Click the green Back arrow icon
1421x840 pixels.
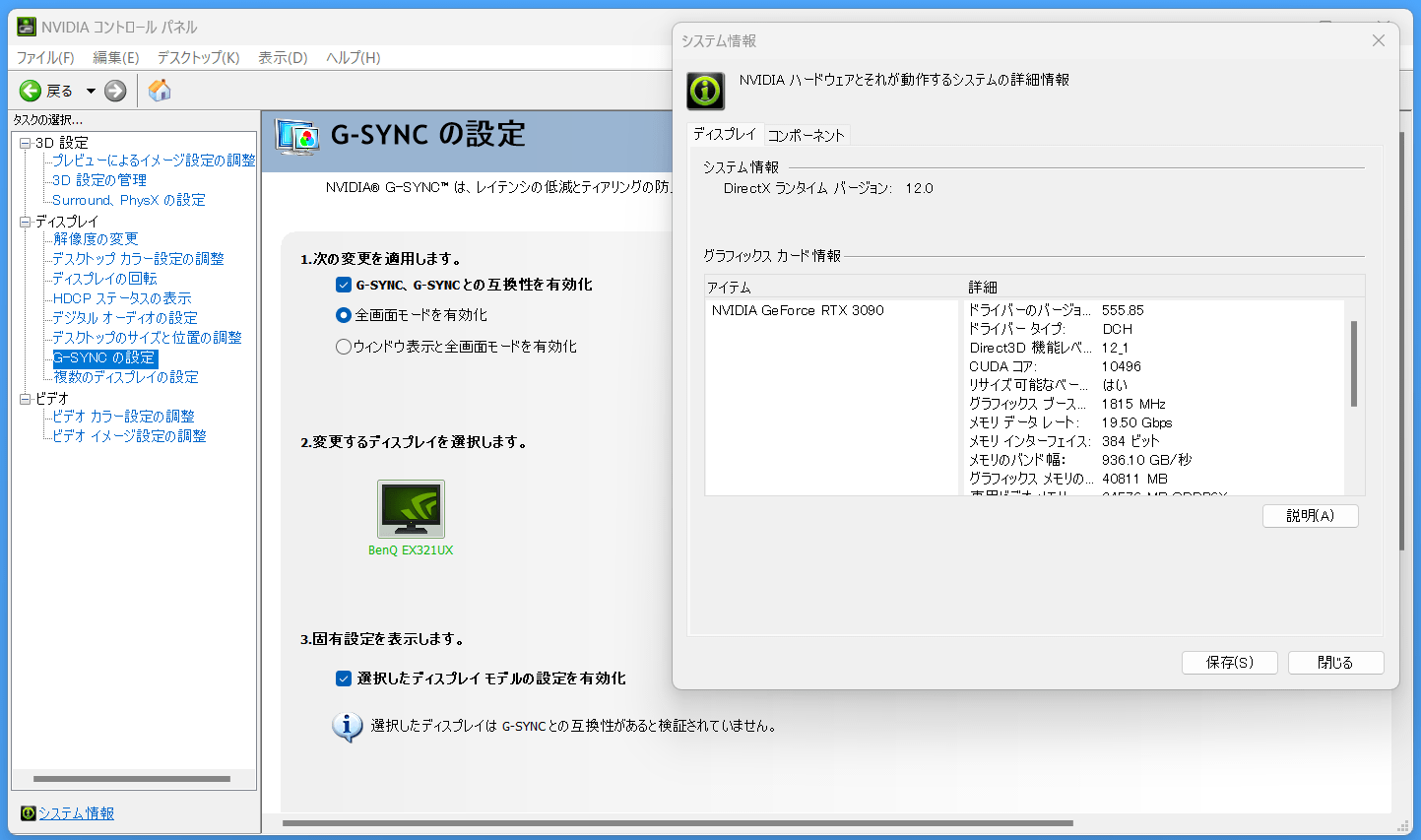pos(31,91)
